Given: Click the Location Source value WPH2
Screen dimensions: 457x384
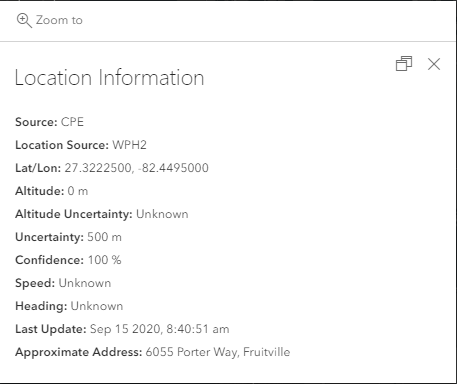Looking at the screenshot, I should click(x=129, y=145).
